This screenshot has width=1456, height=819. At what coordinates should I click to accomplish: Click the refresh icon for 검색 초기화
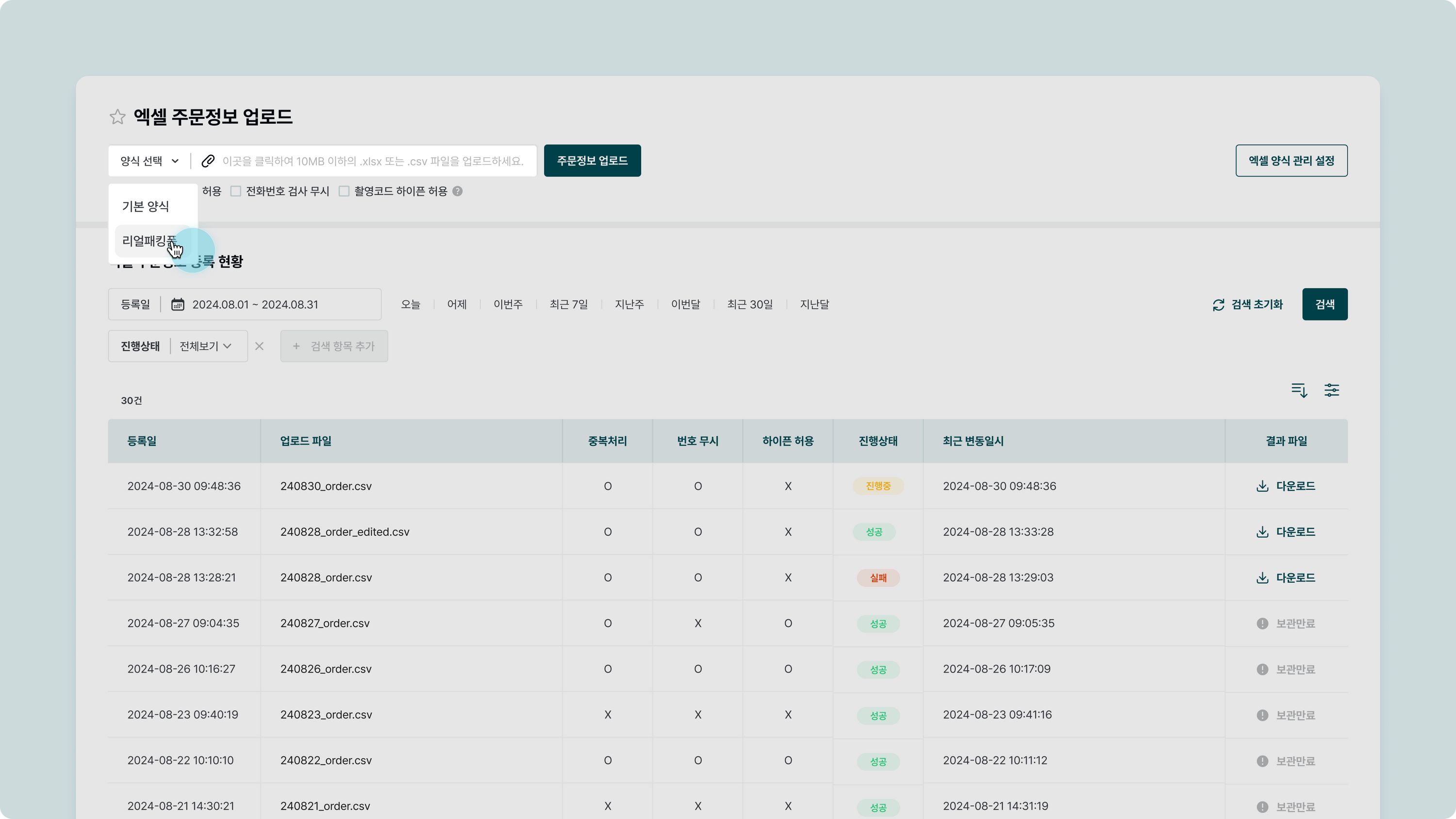click(1218, 305)
